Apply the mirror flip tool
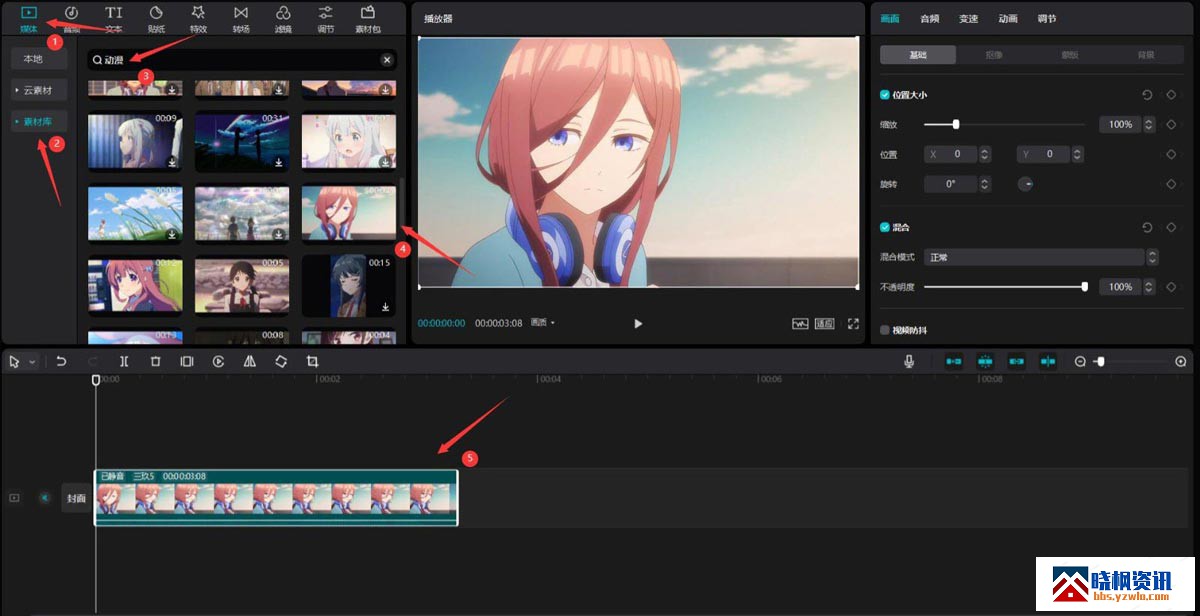This screenshot has width=1200, height=616. click(x=249, y=361)
